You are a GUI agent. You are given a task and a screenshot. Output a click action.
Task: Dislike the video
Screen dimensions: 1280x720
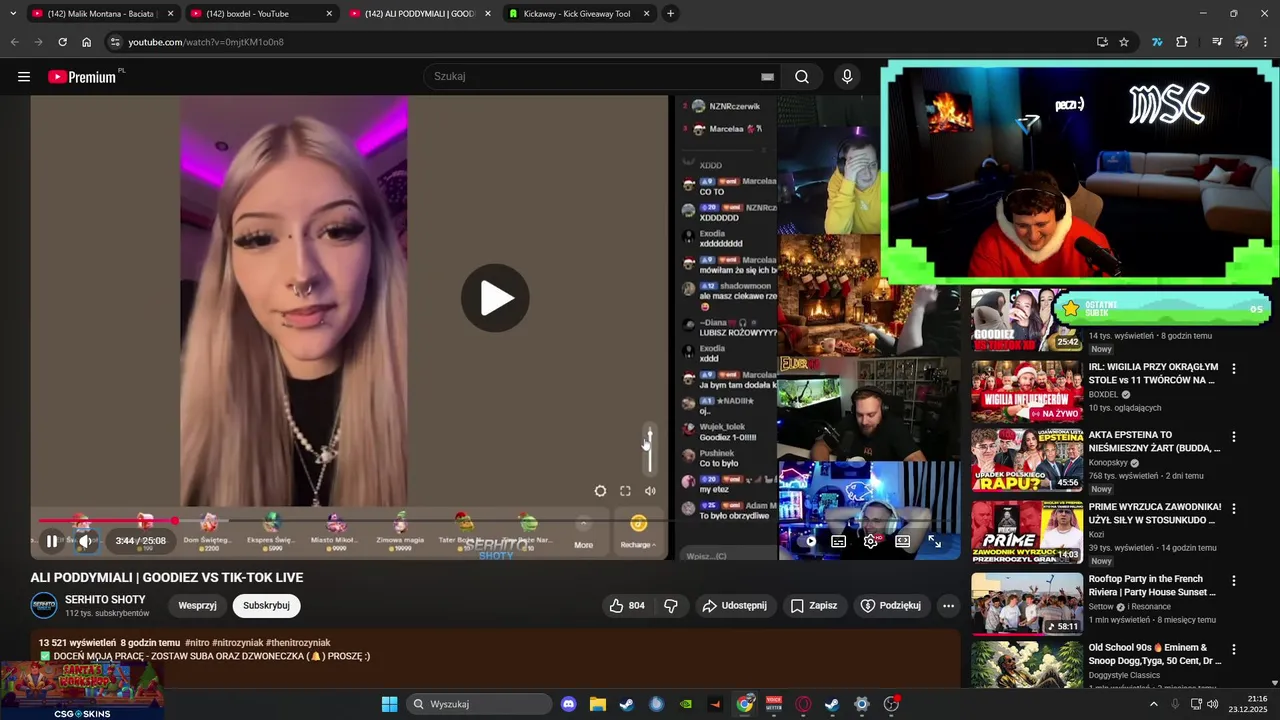(x=671, y=606)
